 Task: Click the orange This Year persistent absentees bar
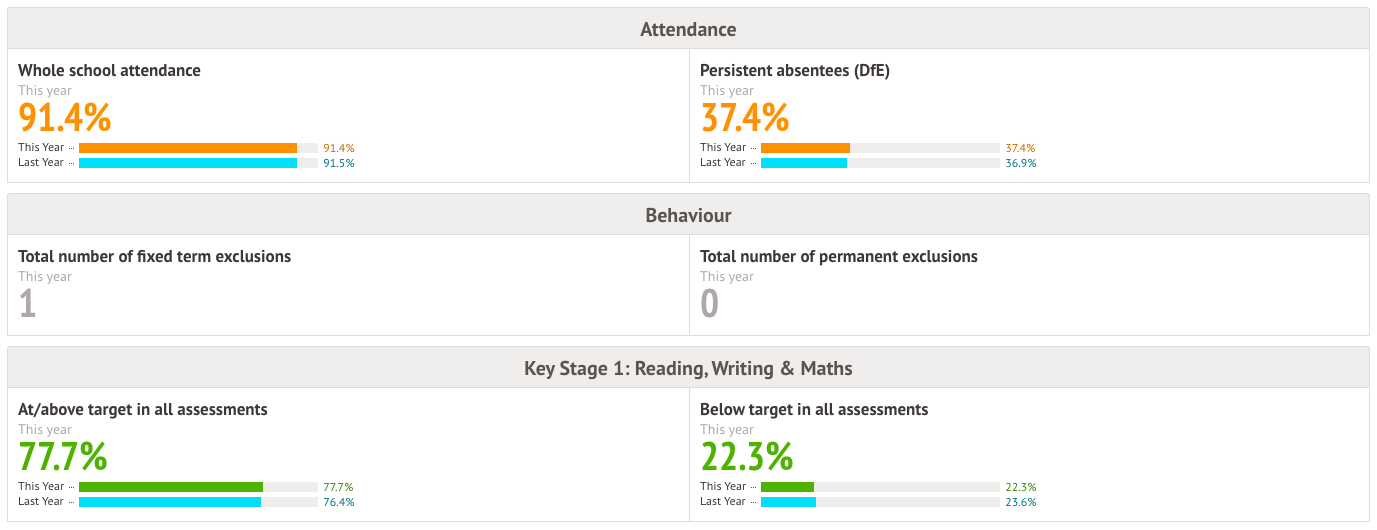805,148
